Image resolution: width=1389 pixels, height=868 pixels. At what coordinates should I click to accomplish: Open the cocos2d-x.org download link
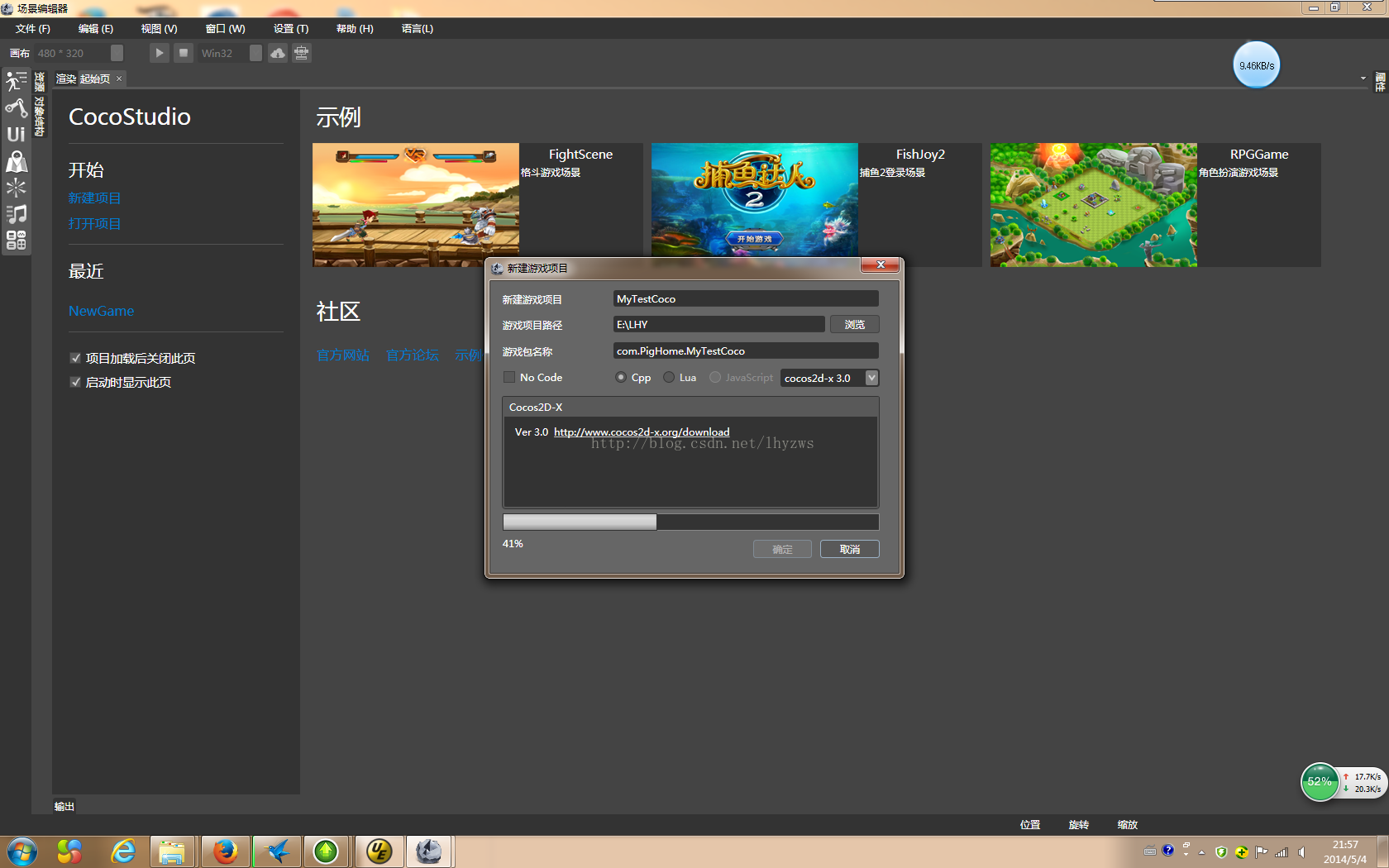pos(642,432)
